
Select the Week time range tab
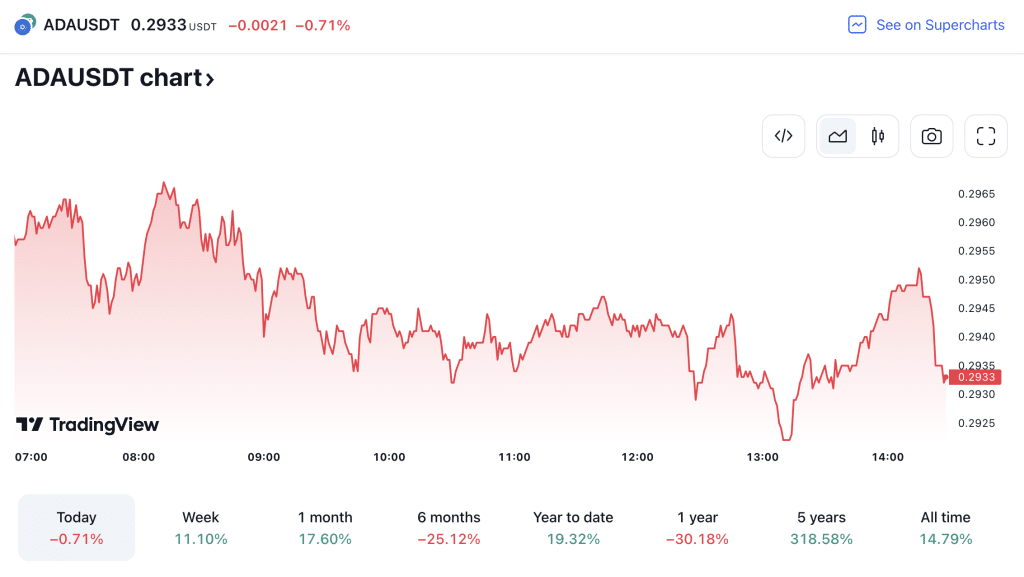[201, 527]
